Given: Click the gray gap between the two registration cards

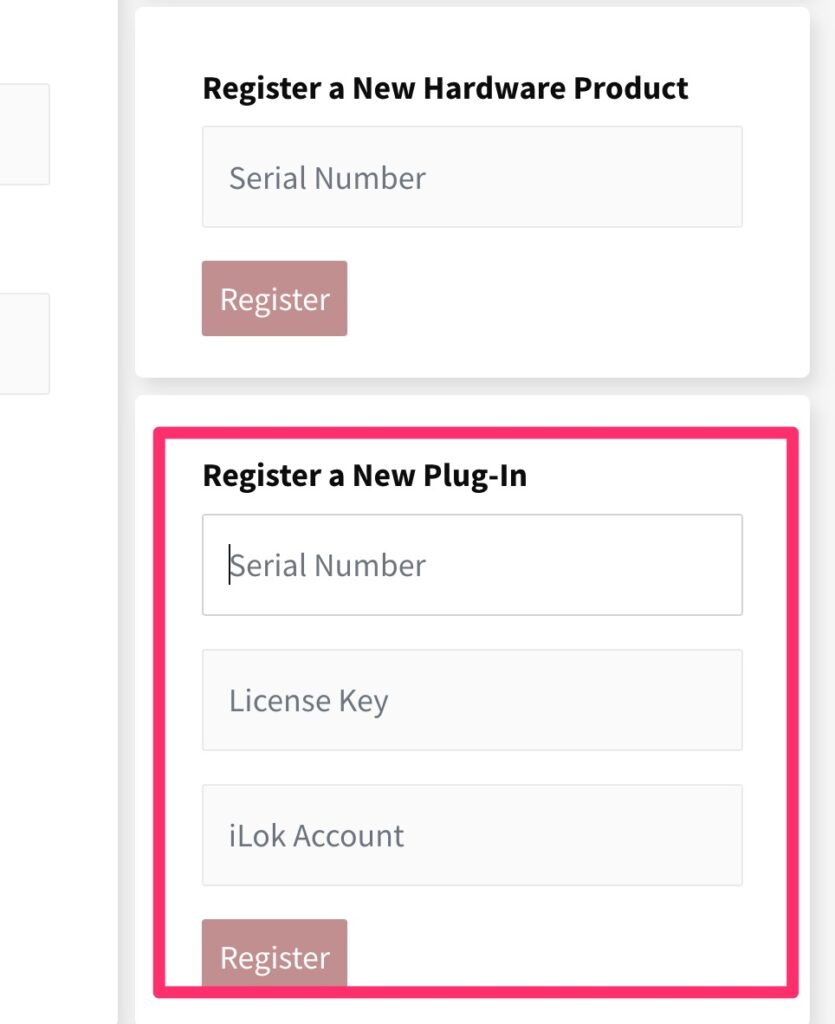Looking at the screenshot, I should coord(472,387).
